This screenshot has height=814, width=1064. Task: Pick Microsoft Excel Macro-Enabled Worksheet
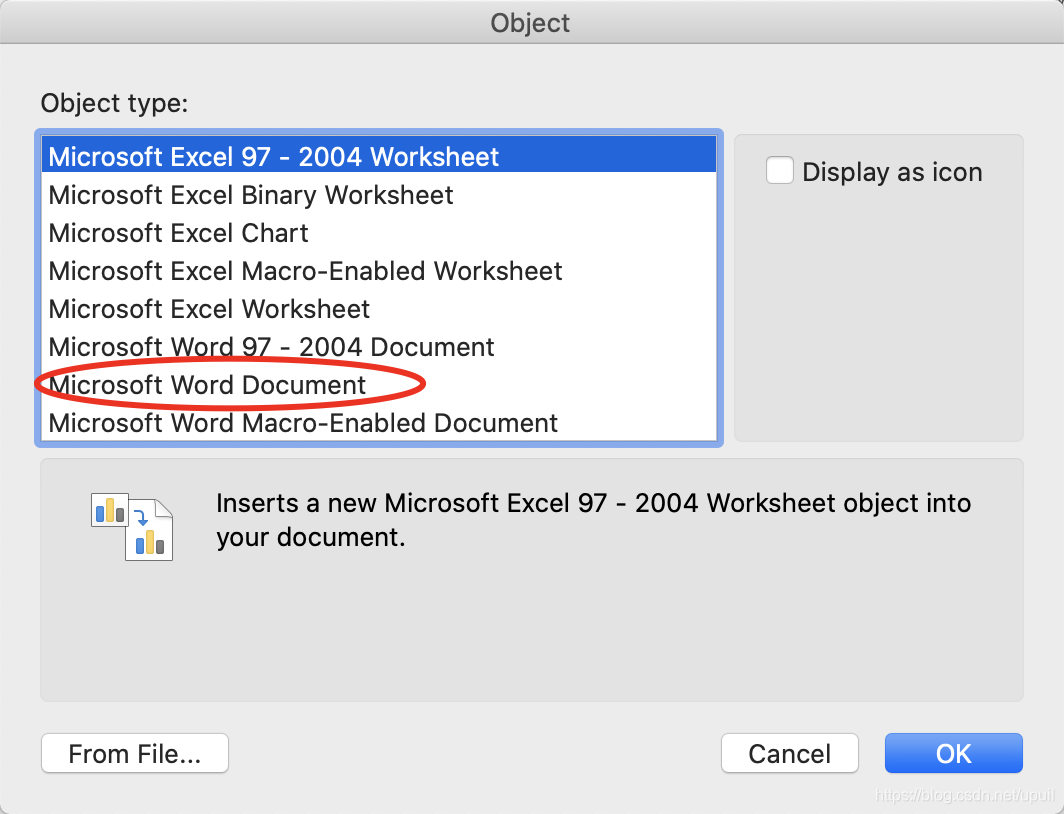pyautogui.click(x=379, y=271)
